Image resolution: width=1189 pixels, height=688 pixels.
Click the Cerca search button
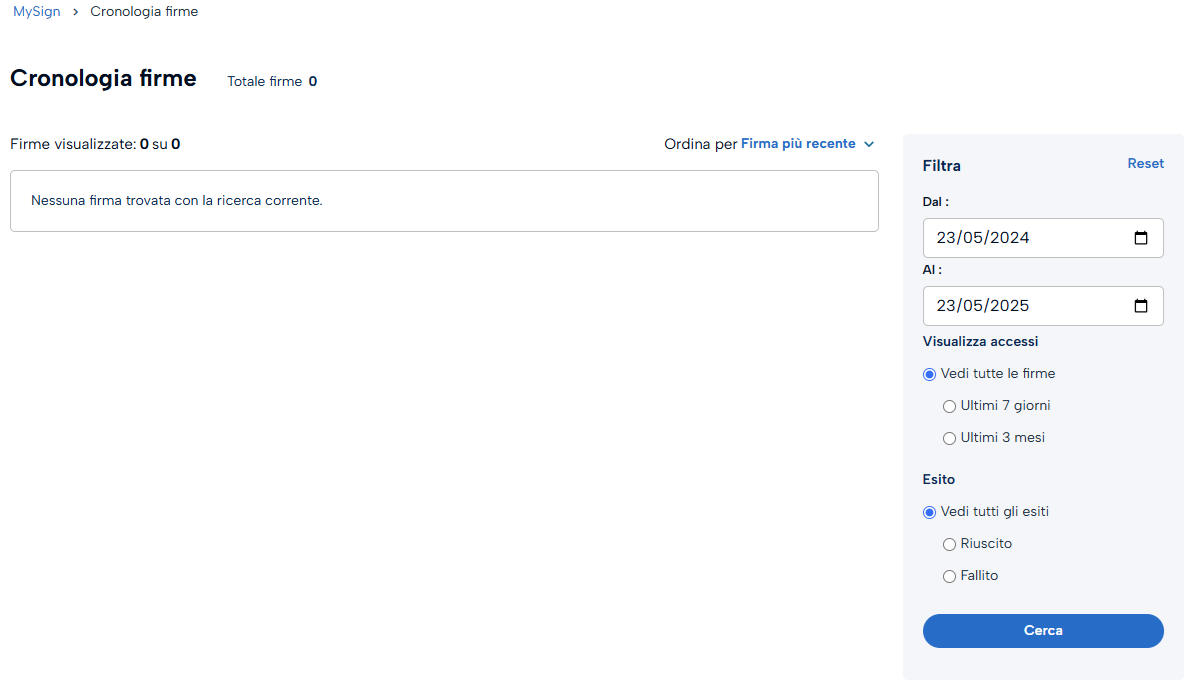coord(1043,630)
